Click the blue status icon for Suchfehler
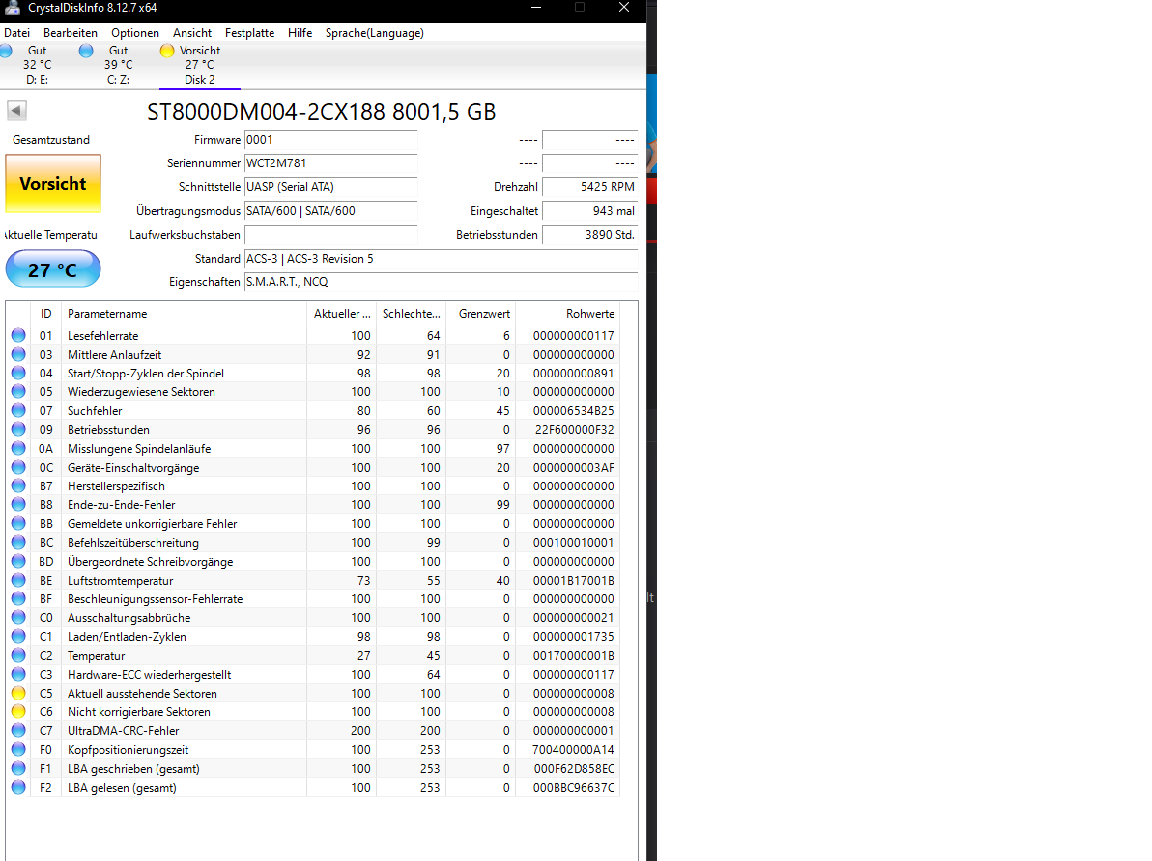Image resolution: width=1152 pixels, height=861 pixels. [18, 411]
